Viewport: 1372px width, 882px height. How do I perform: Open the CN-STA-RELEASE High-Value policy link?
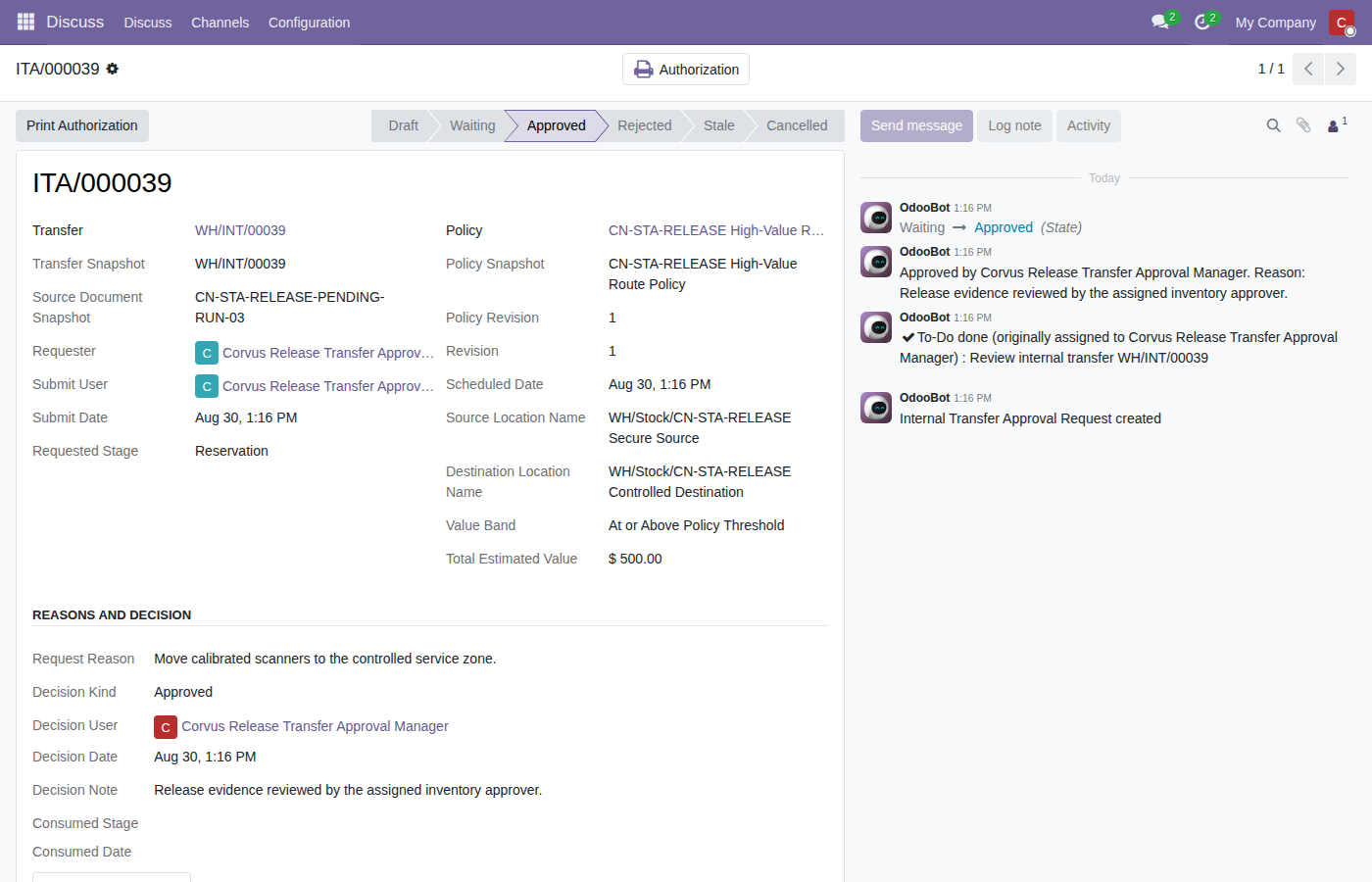[716, 230]
